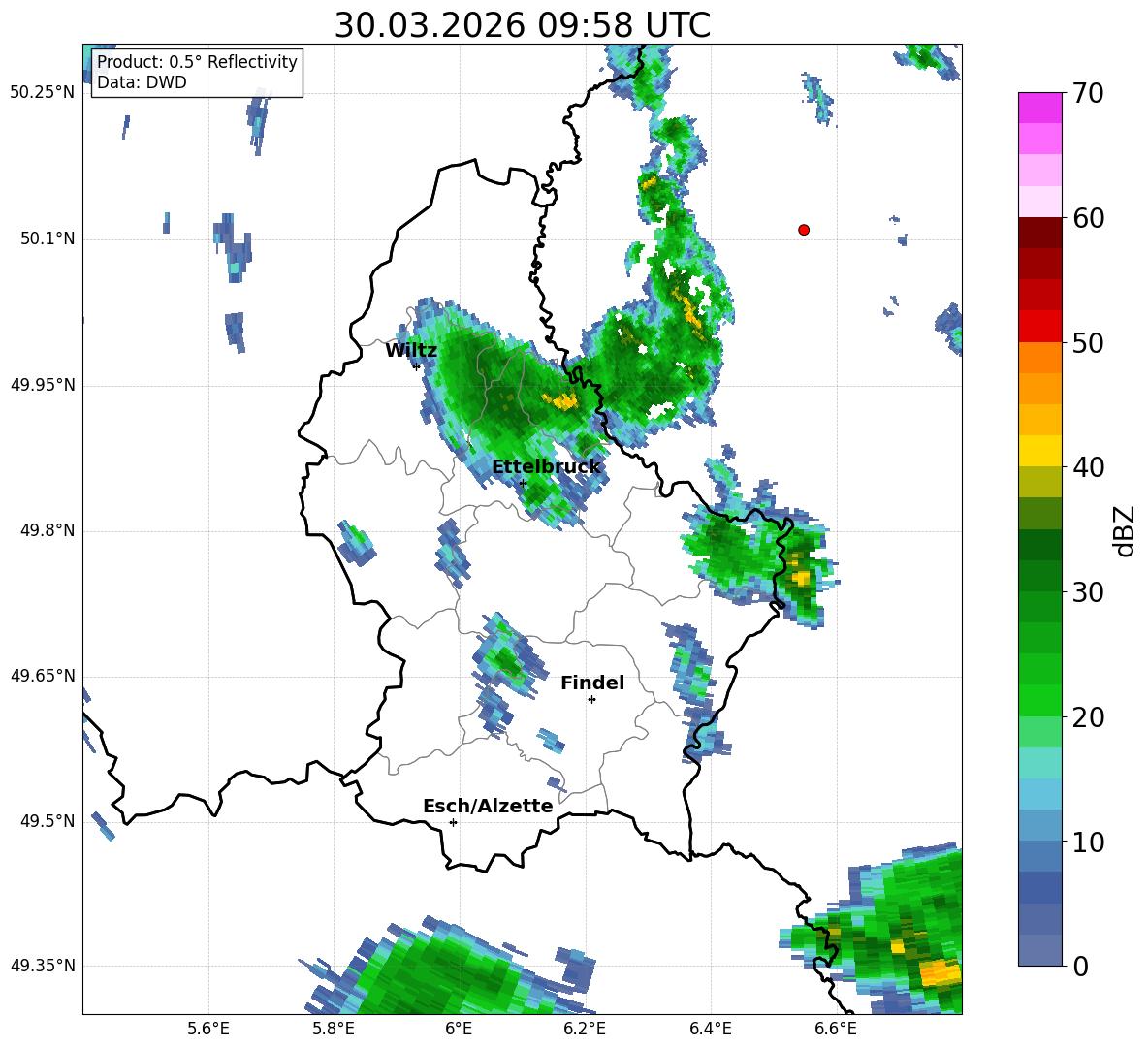Click the 50.25°N latitude label

(43, 93)
